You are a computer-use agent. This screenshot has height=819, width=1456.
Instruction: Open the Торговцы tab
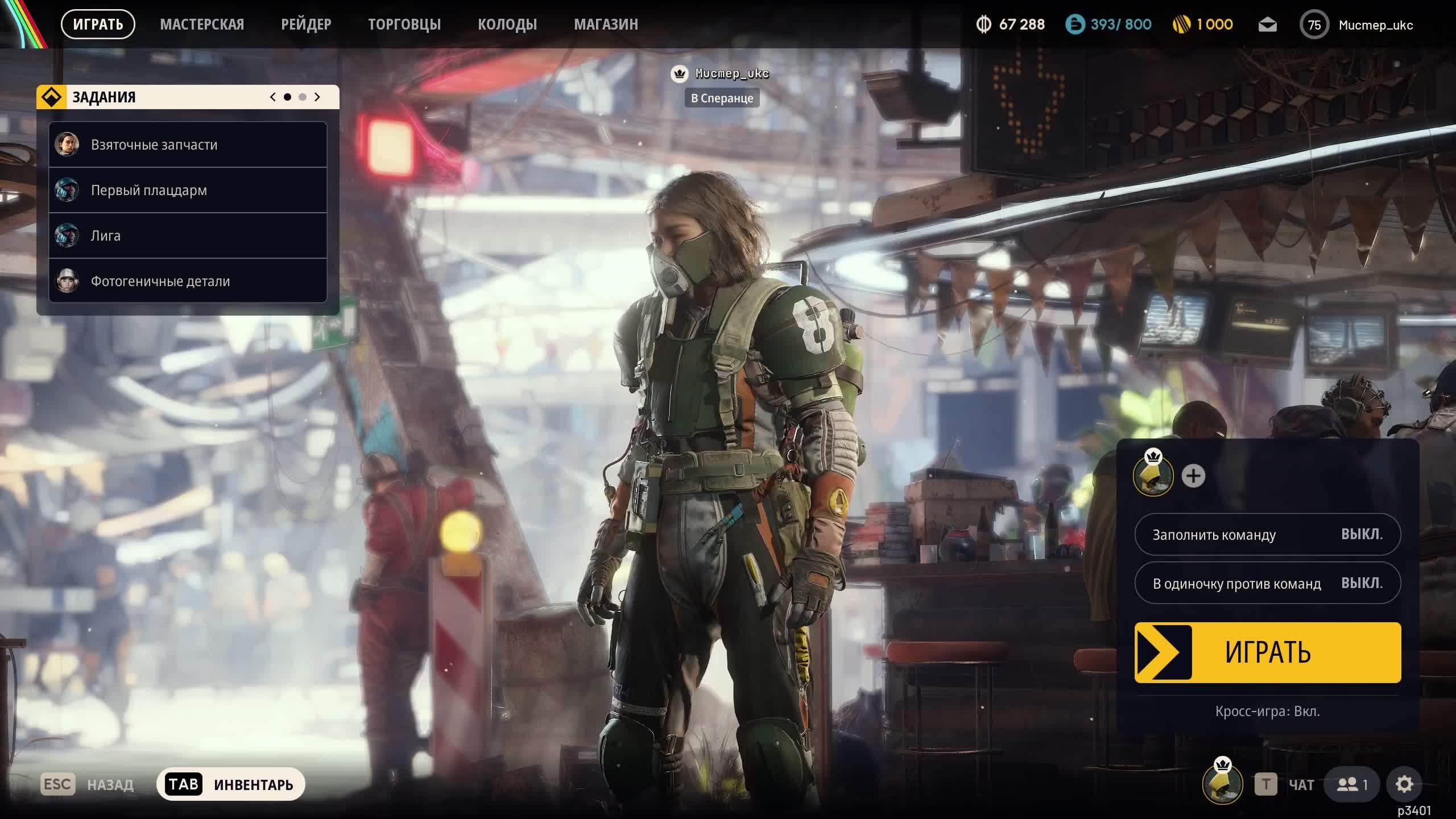[404, 24]
